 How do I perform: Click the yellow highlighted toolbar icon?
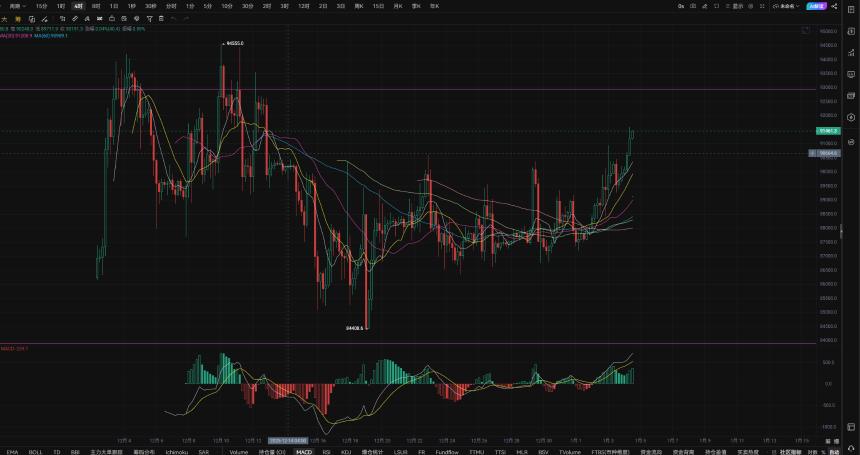click(18, 19)
